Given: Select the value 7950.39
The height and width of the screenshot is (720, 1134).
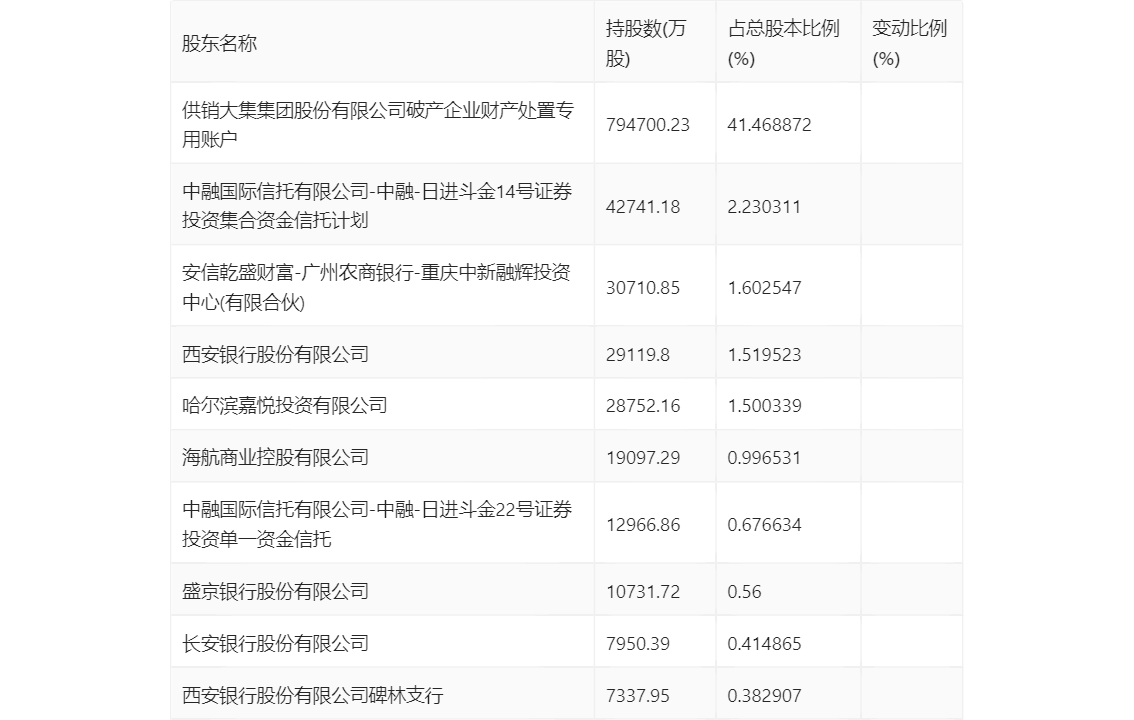Looking at the screenshot, I should pyautogui.click(x=638, y=644).
